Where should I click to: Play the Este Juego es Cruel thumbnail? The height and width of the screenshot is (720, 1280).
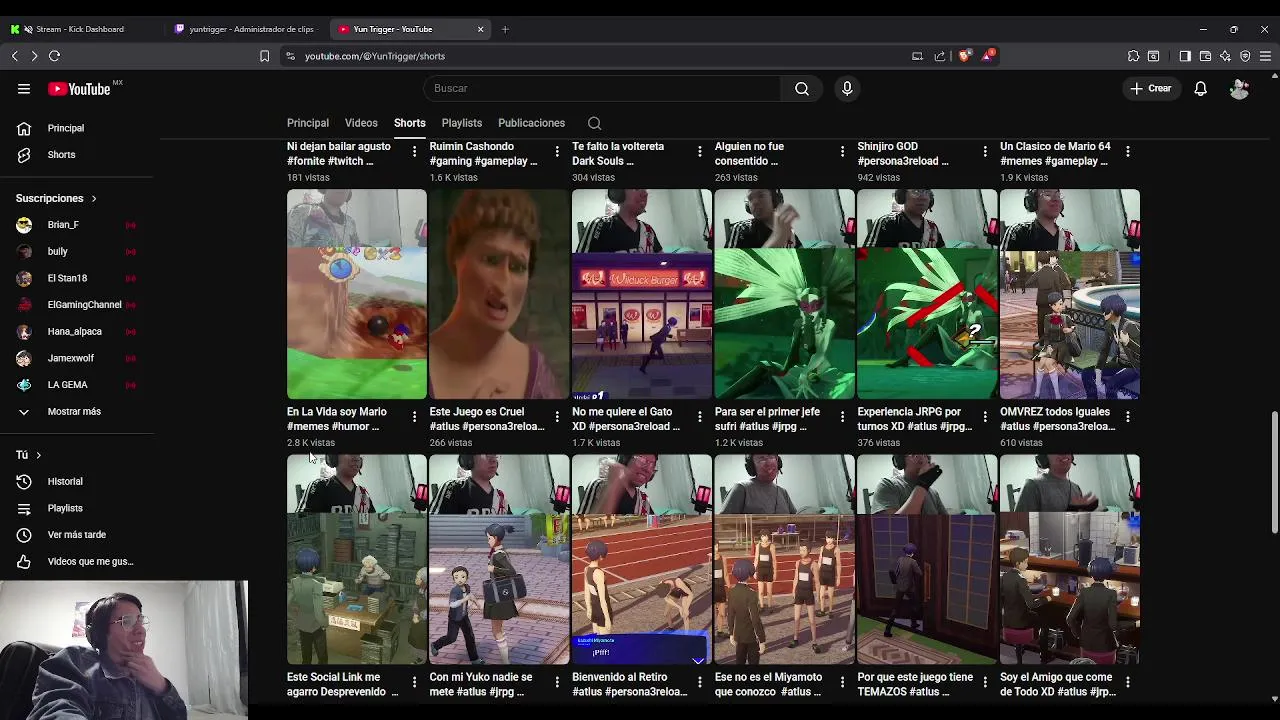[499, 294]
